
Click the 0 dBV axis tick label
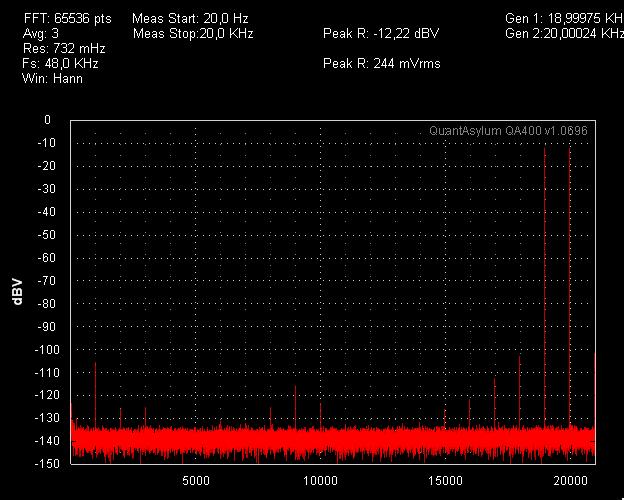coord(47,120)
